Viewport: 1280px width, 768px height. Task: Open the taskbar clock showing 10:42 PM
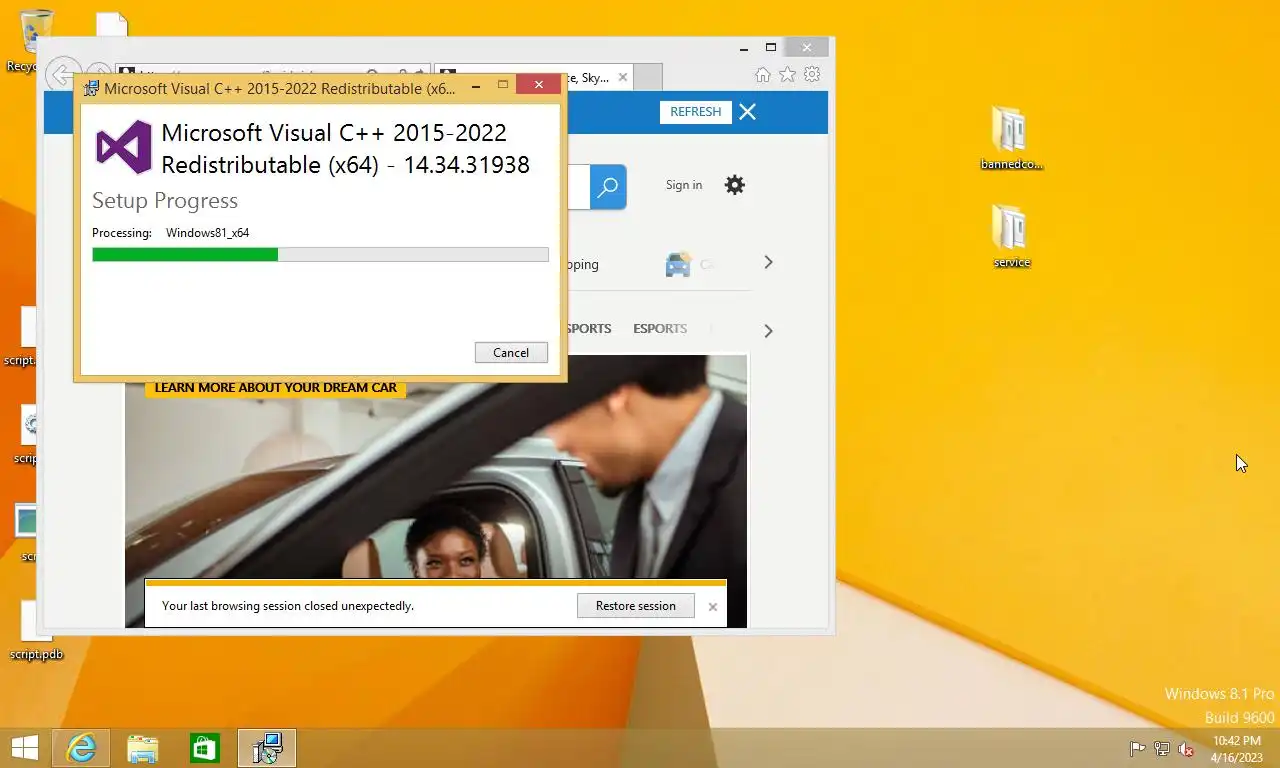[1237, 749]
